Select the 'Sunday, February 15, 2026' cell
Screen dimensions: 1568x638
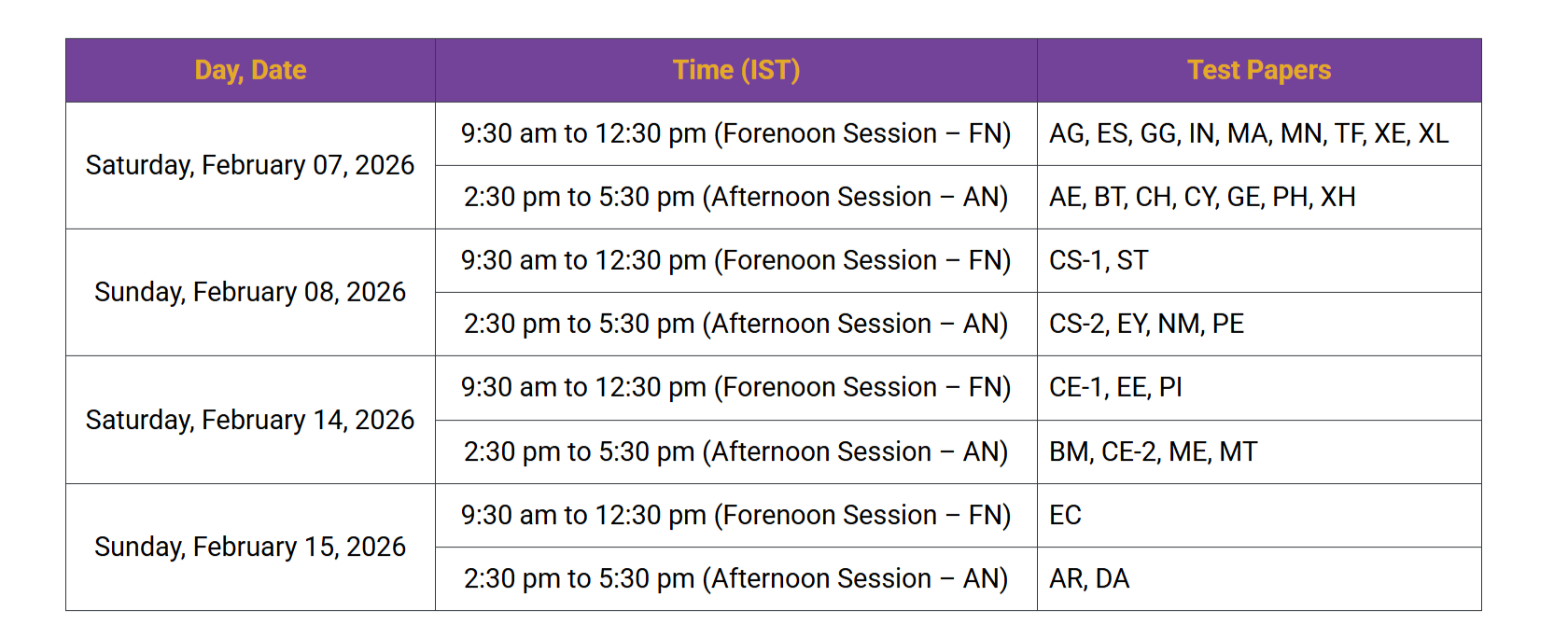(250, 547)
